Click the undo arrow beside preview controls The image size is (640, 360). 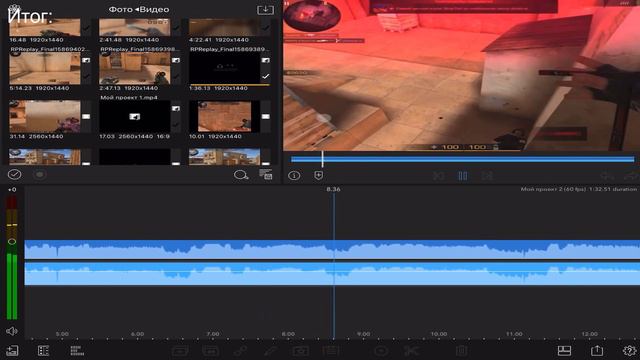[x=607, y=176]
